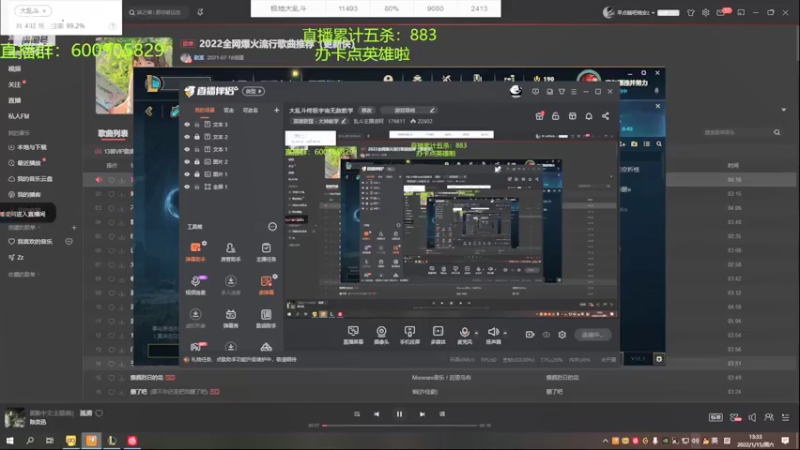The height and width of the screenshot is (450, 800).
Task: Expand speaker options arrow
Action: pyautogui.click(x=505, y=333)
